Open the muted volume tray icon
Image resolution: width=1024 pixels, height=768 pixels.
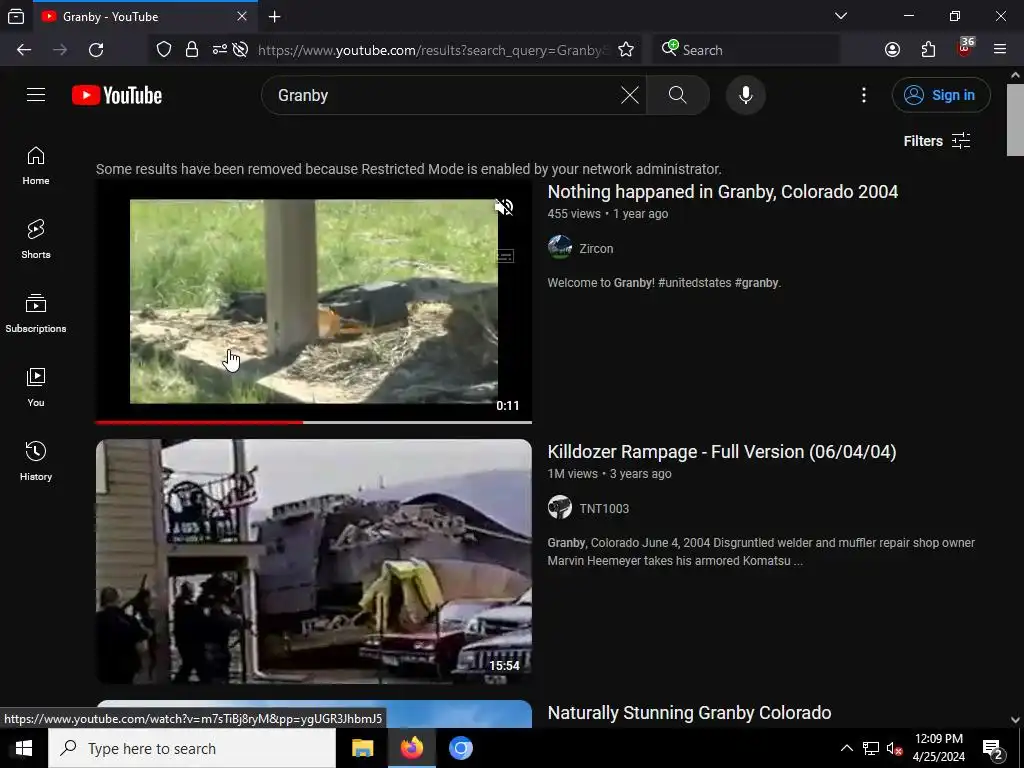894,748
